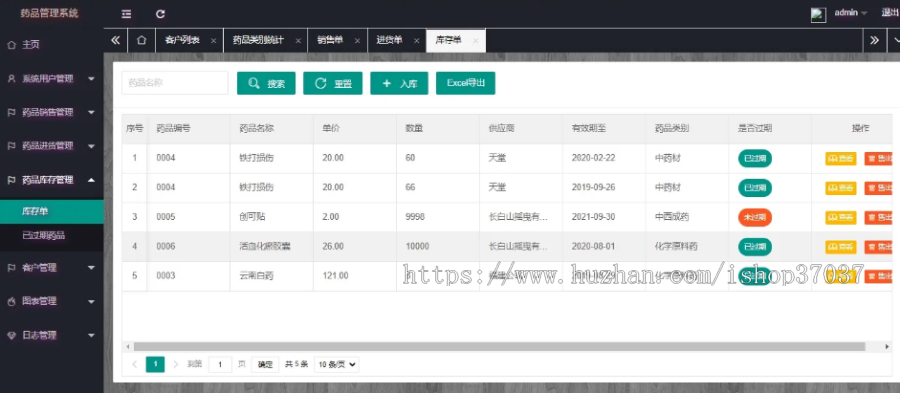This screenshot has width=900, height=393.
Task: Click the page number jump input
Action: (220, 364)
